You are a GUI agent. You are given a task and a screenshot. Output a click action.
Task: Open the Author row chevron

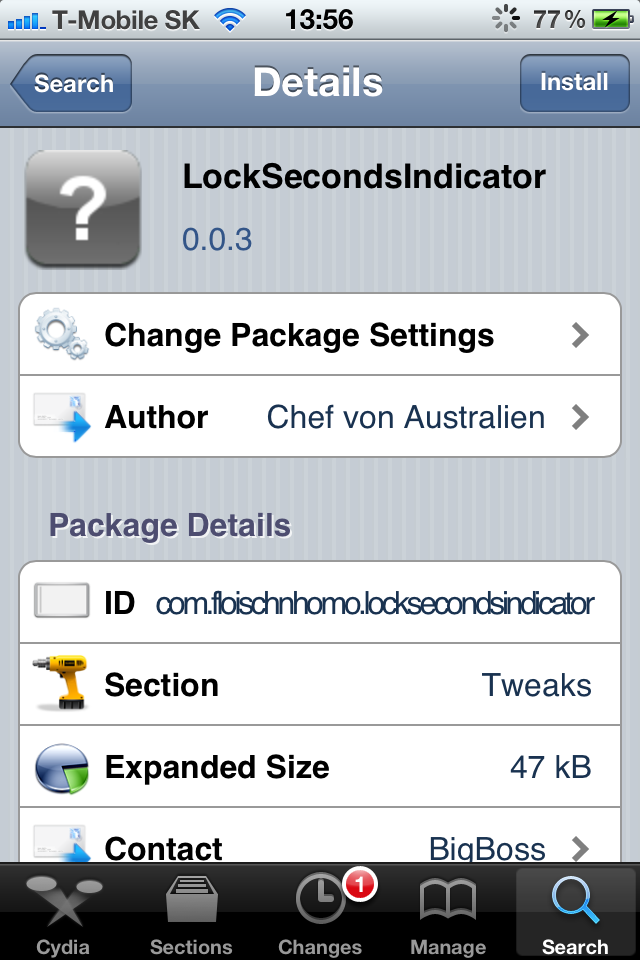click(580, 417)
